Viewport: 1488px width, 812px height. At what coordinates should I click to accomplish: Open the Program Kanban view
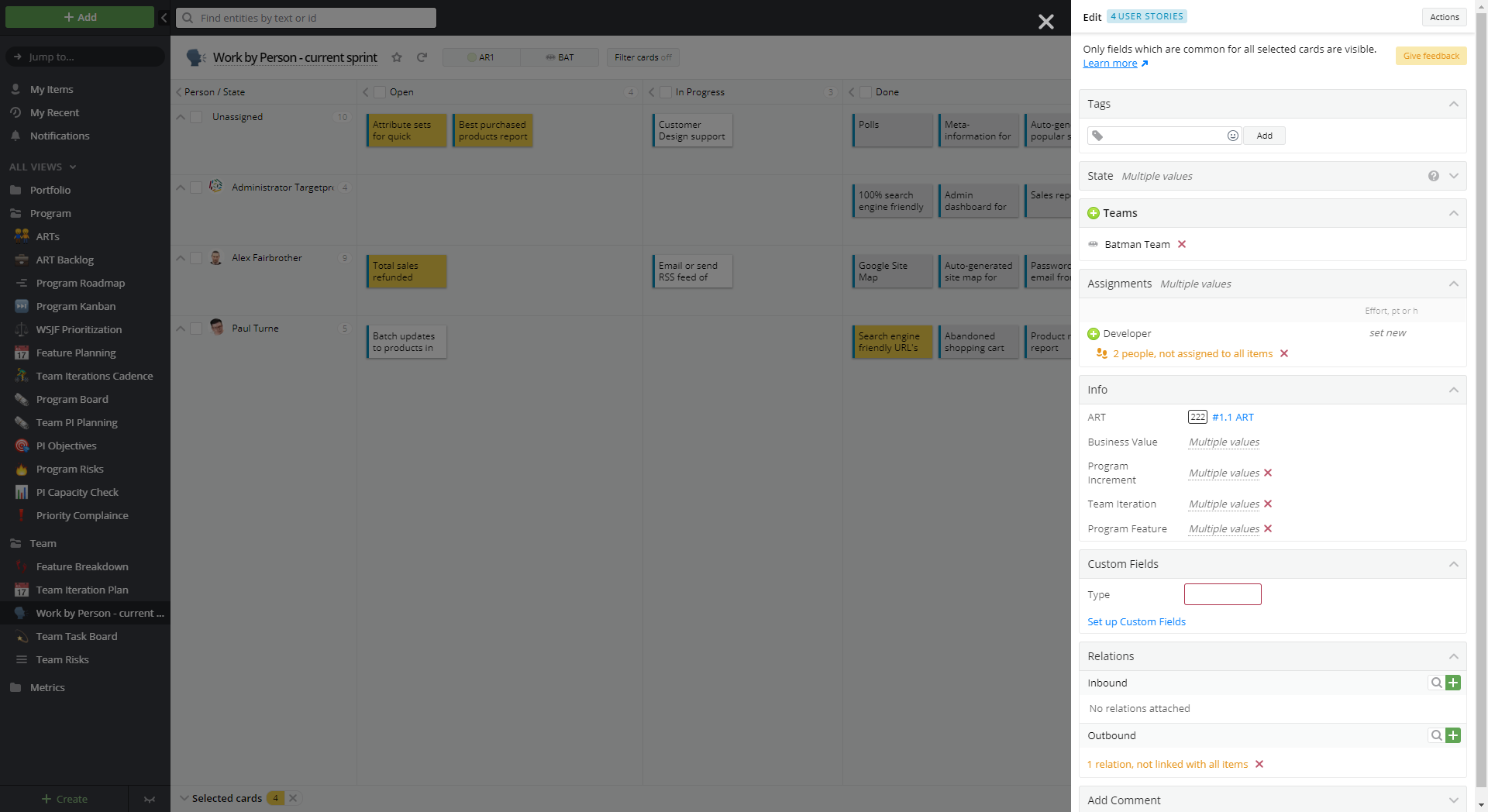(75, 306)
